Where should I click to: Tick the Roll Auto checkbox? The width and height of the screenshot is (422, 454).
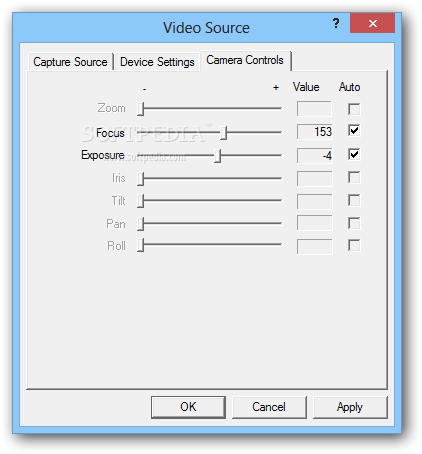point(354,245)
